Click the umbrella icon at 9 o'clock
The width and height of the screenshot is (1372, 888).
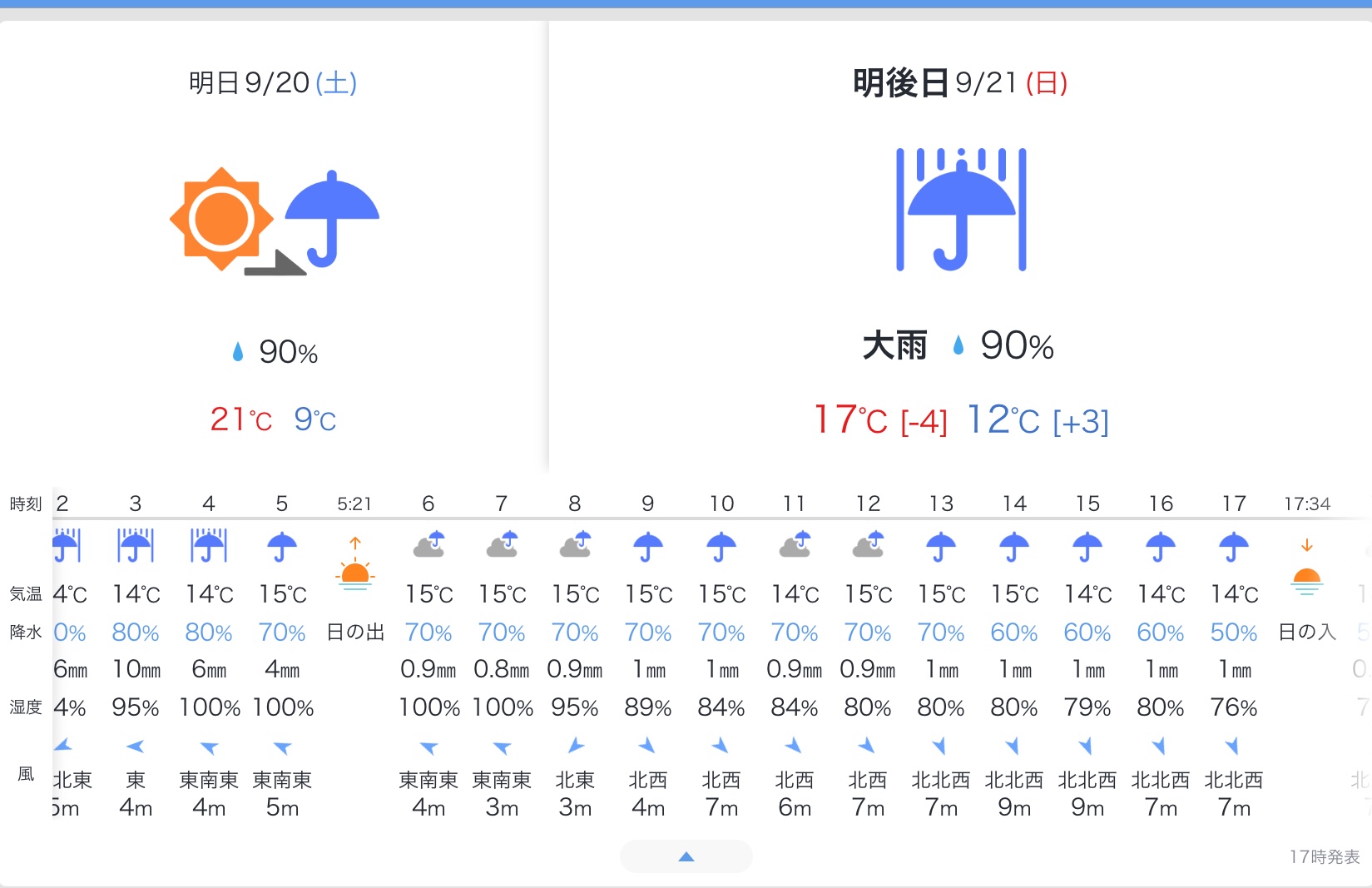click(648, 547)
